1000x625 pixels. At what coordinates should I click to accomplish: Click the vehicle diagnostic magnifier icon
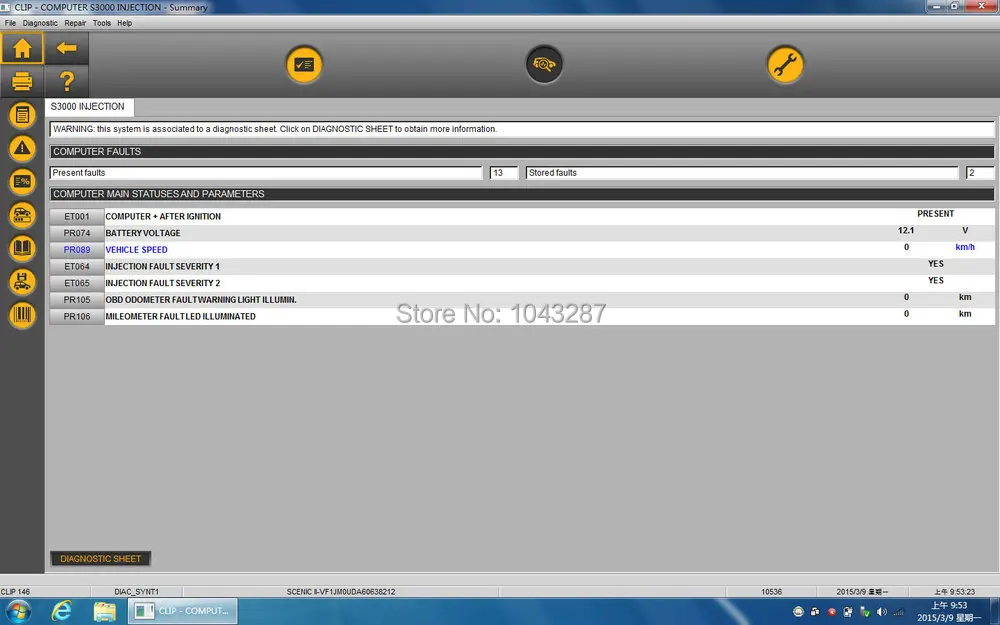[544, 64]
